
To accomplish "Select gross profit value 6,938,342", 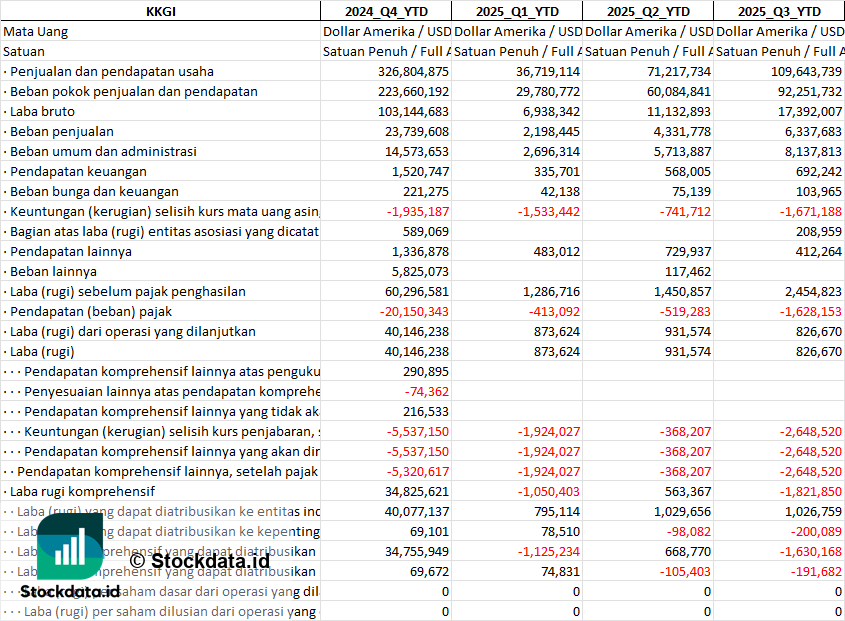I will 551,111.
